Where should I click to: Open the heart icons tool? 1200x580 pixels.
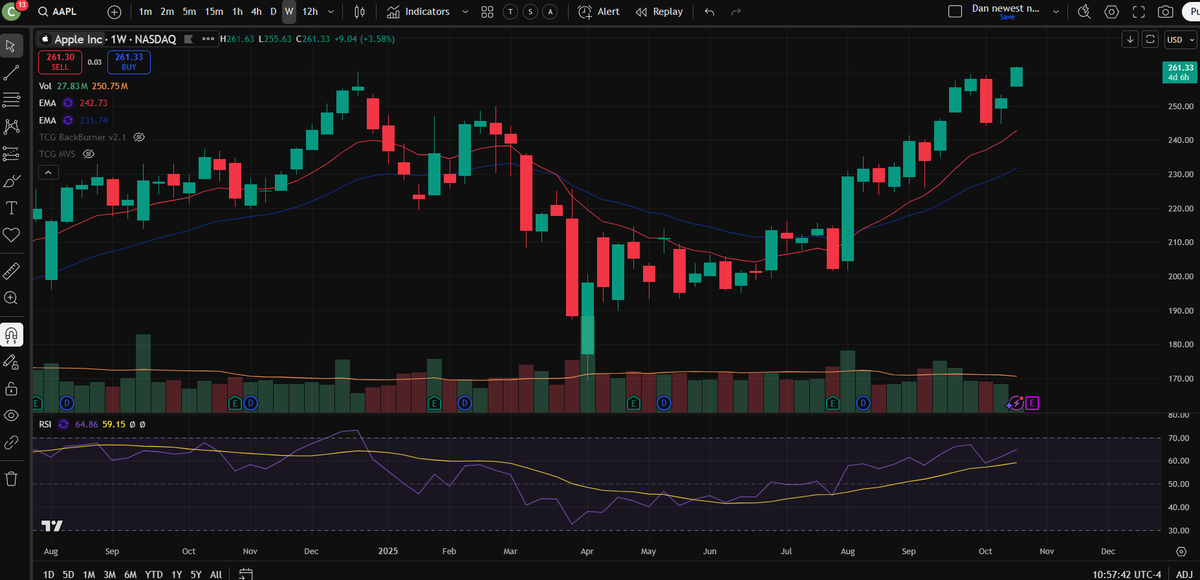(12, 235)
